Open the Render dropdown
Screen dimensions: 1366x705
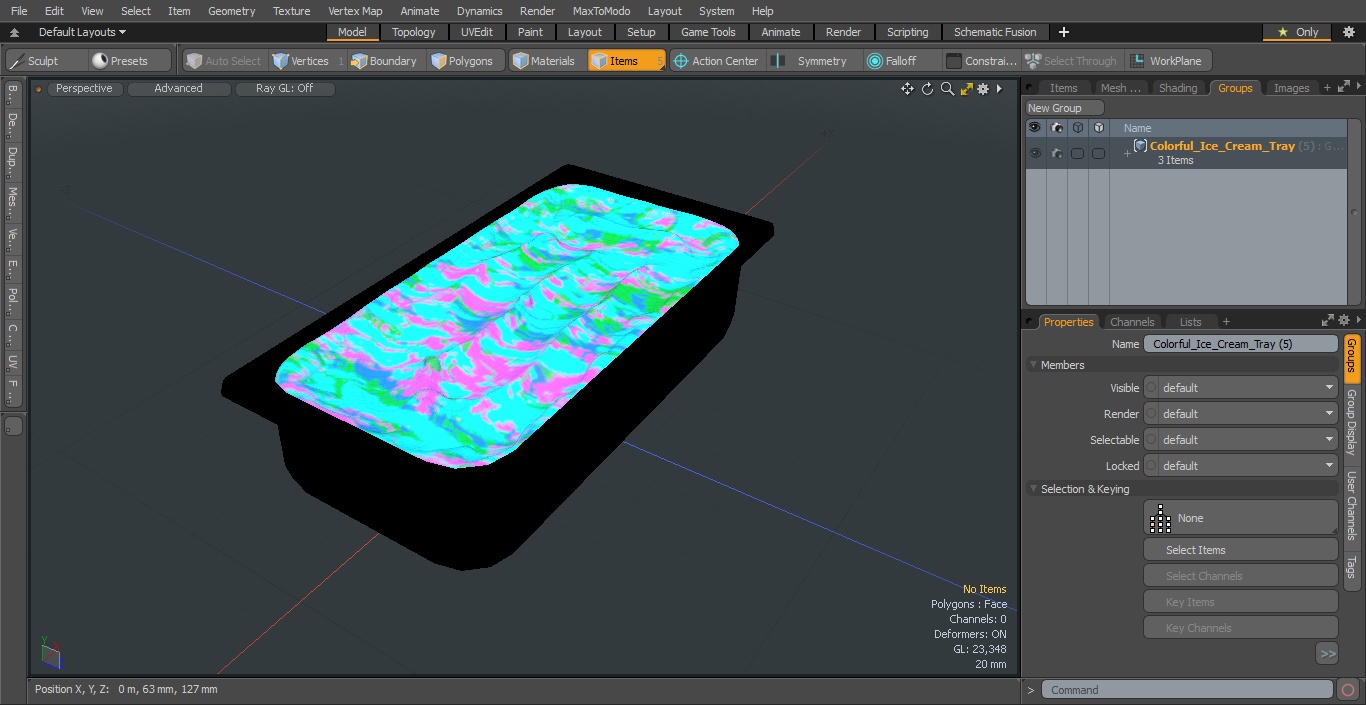1240,414
